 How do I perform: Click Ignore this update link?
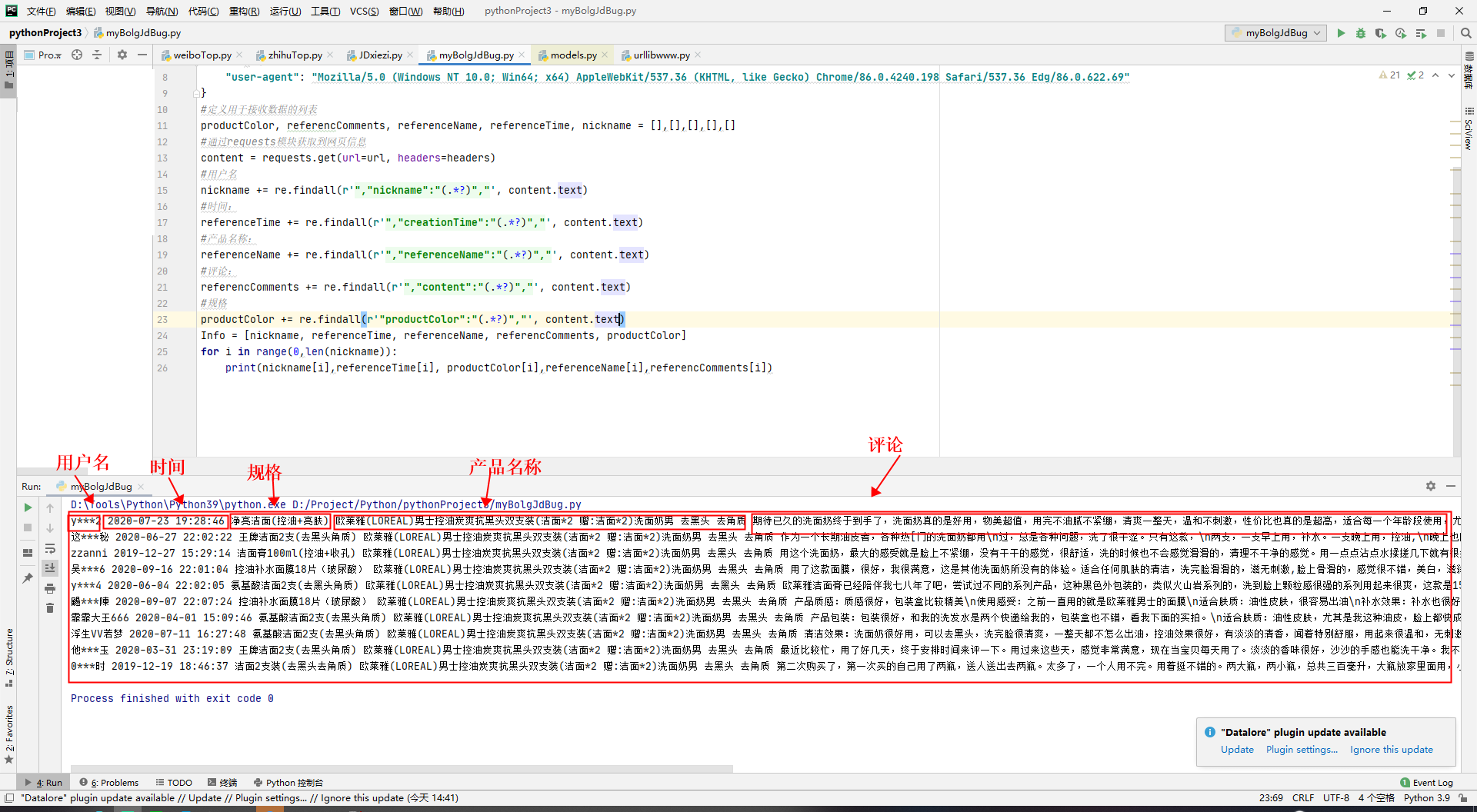[x=1391, y=750]
